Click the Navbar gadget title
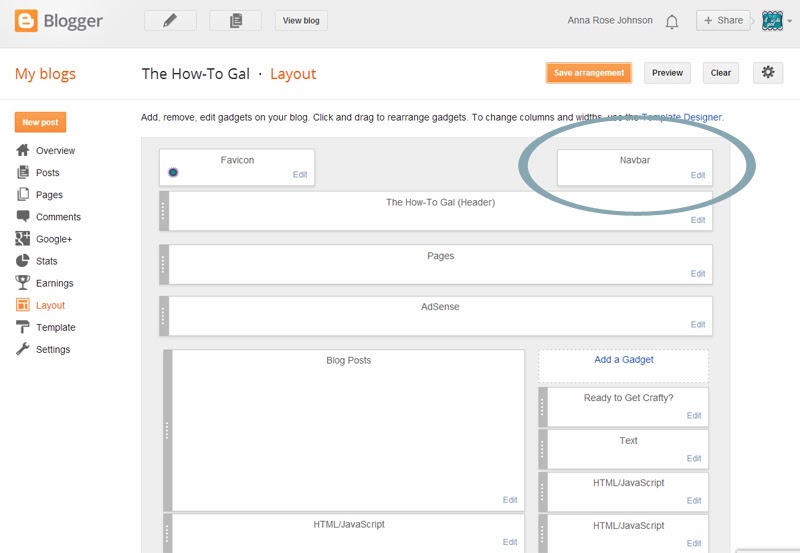Image resolution: width=800 pixels, height=553 pixels. 635,160
